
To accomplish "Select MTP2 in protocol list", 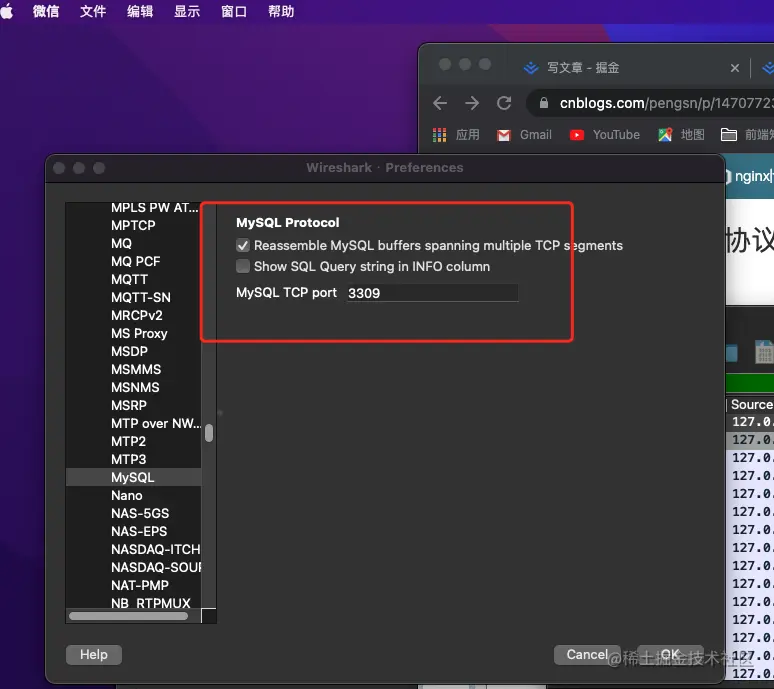I will click(x=133, y=441).
